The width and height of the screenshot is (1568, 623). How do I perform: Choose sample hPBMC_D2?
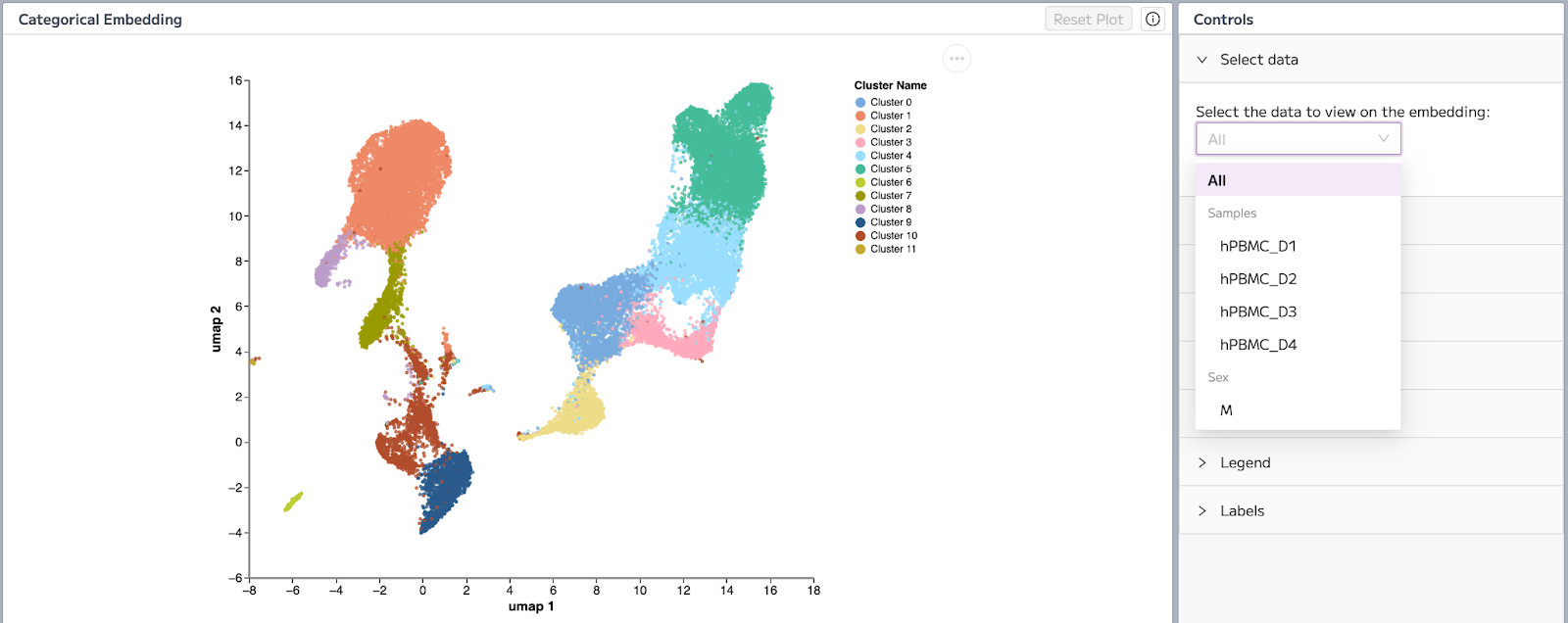(1298, 279)
